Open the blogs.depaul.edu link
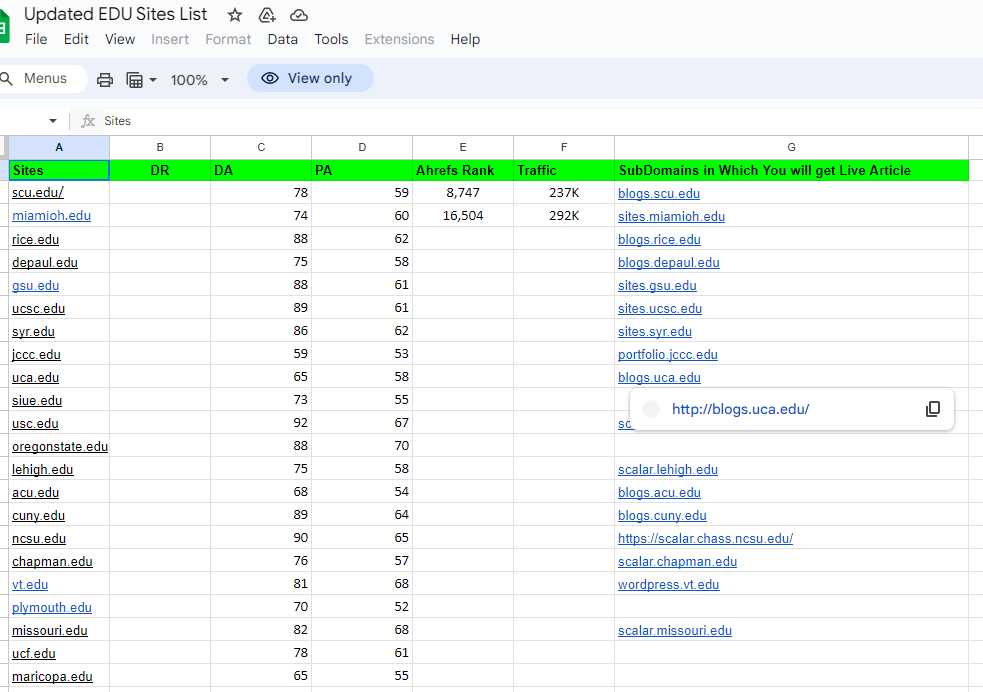This screenshot has height=692, width=983. 668,263
